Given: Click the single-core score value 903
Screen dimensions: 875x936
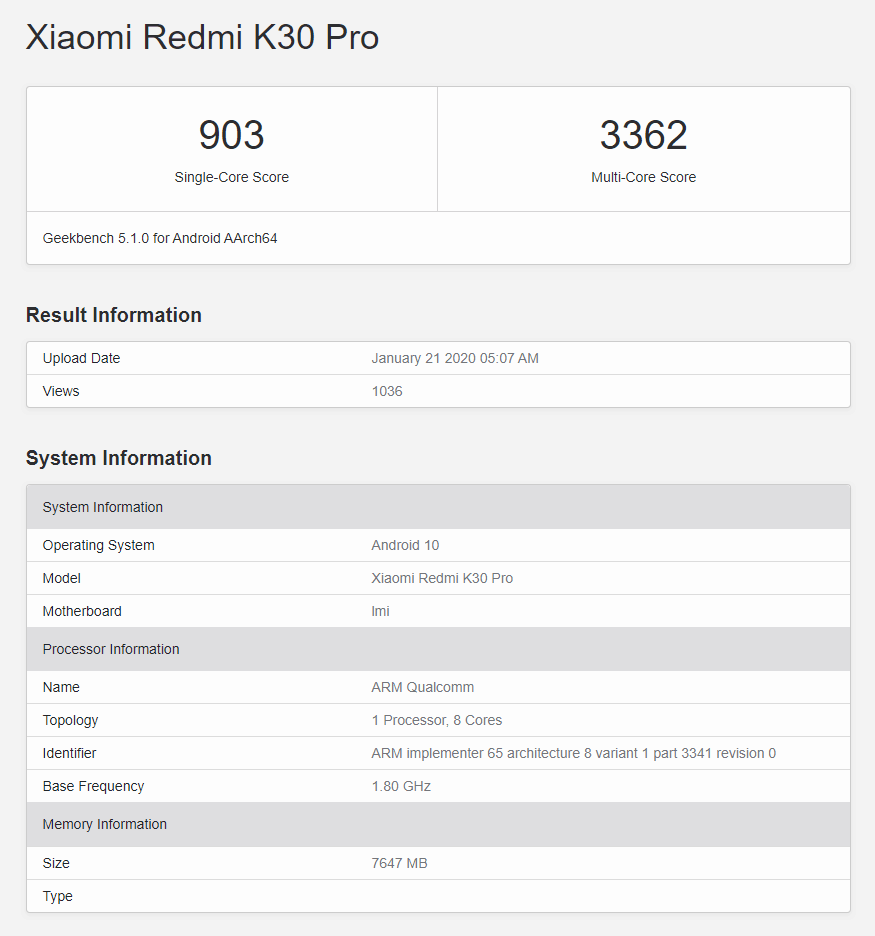Looking at the screenshot, I should click(x=231, y=136).
